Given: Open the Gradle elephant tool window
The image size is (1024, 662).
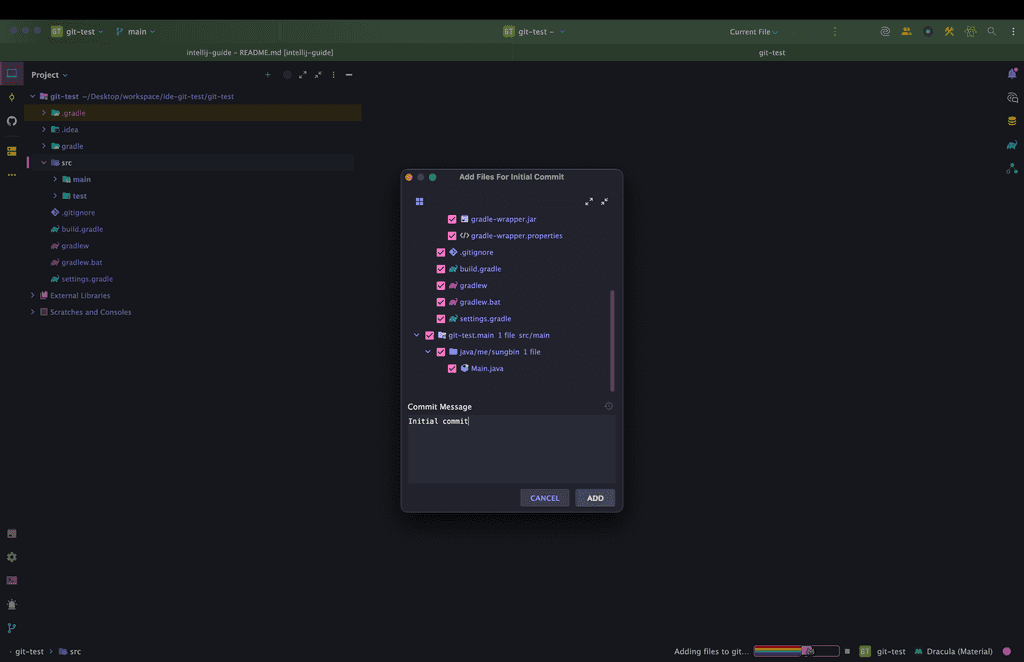Looking at the screenshot, I should pos(1012,145).
